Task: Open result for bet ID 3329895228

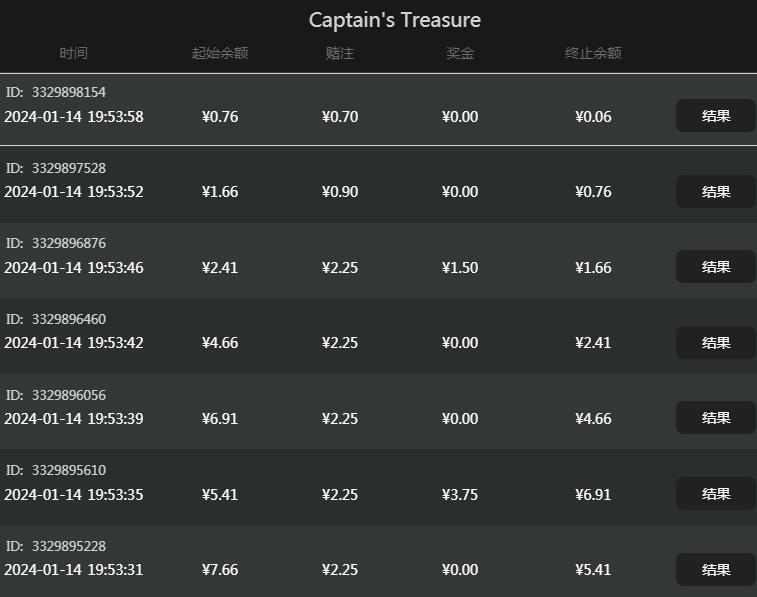Action: pyautogui.click(x=715, y=569)
